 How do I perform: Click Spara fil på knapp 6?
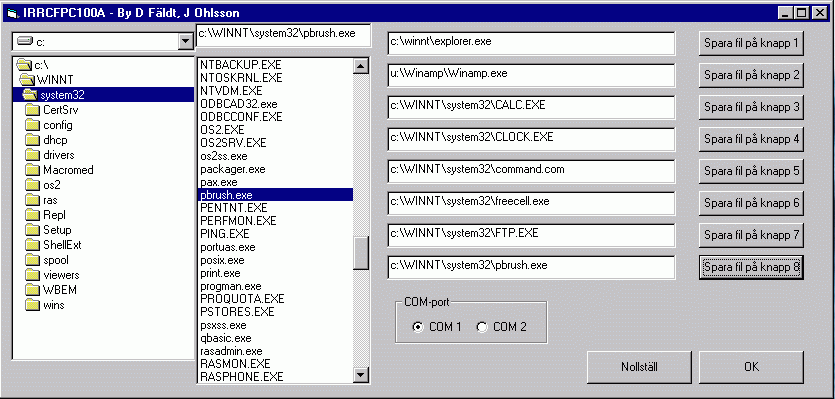click(751, 203)
